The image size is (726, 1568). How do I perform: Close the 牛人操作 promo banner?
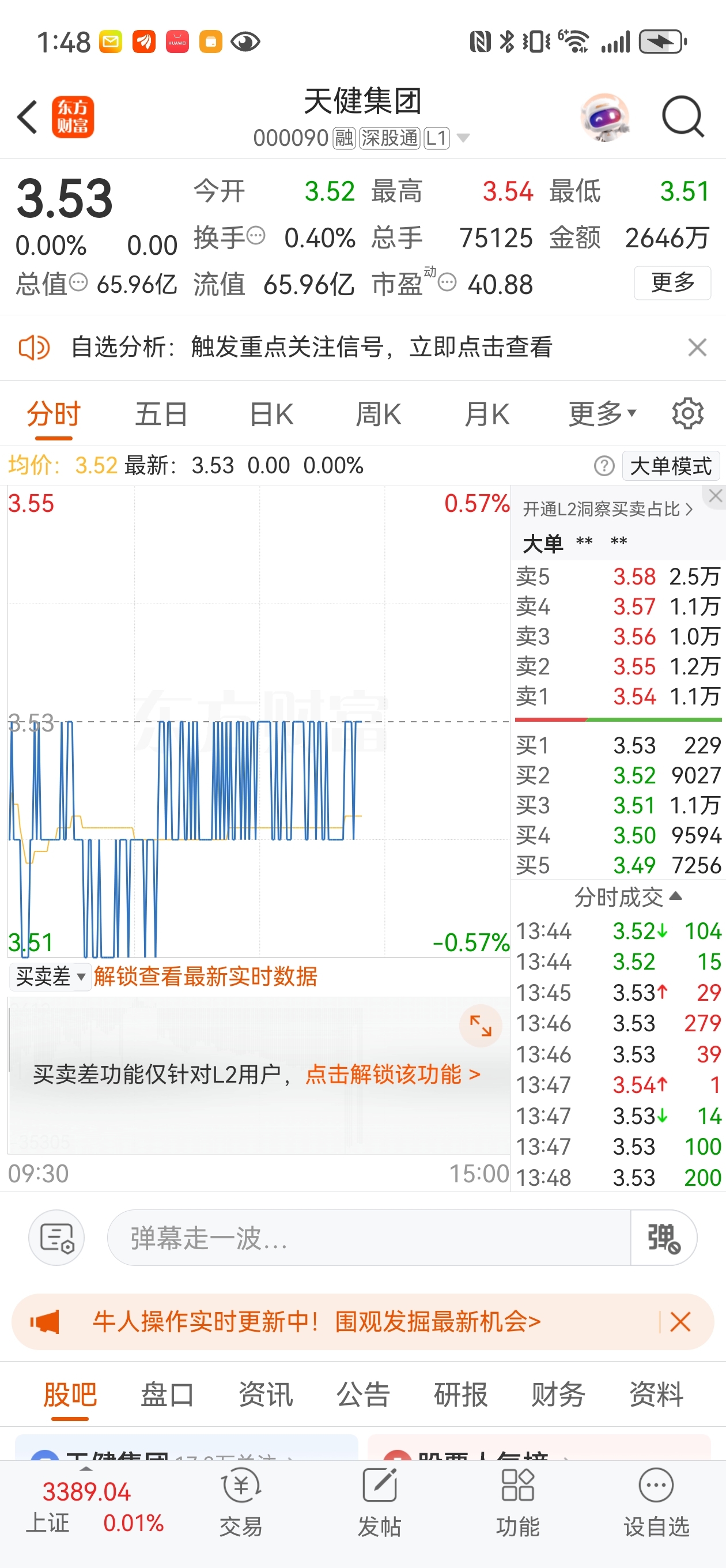pos(680,1322)
